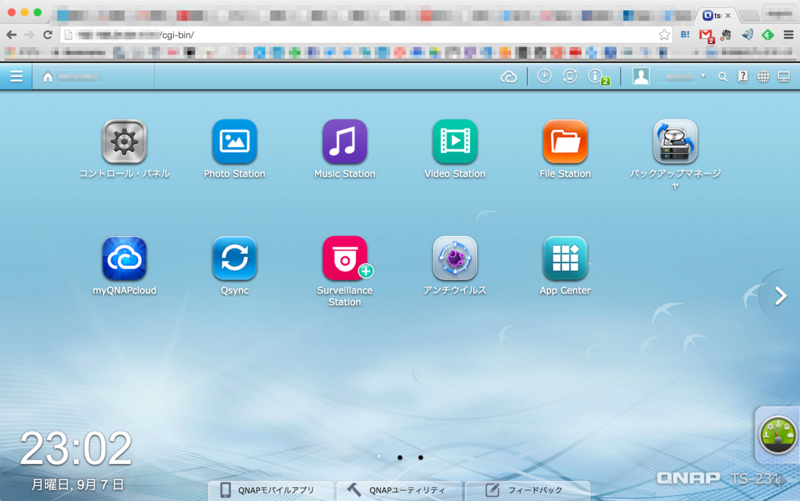The height and width of the screenshot is (501, 800).
Task: Open QNAPユーティリティ panel
Action: (399, 490)
